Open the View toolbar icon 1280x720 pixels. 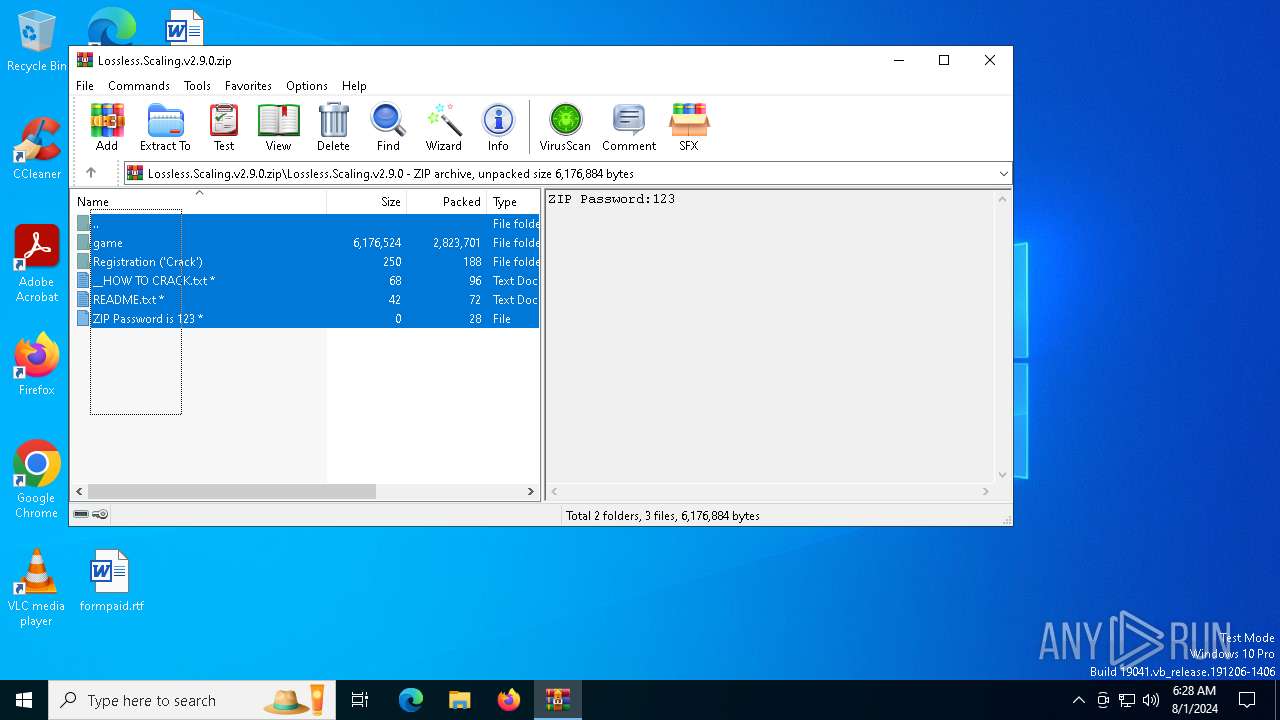pyautogui.click(x=278, y=127)
